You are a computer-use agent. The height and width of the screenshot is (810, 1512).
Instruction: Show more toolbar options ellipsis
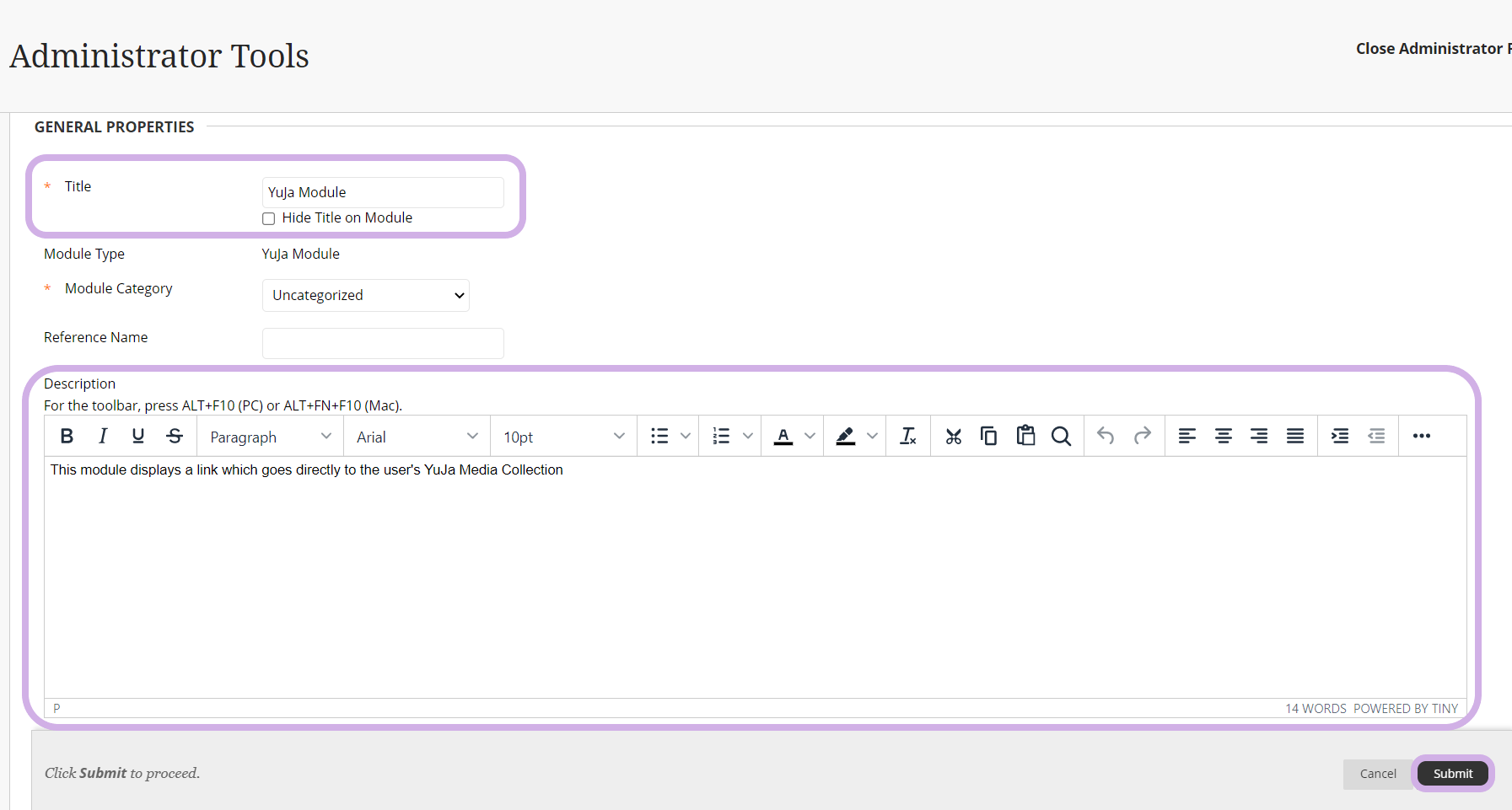1421,436
